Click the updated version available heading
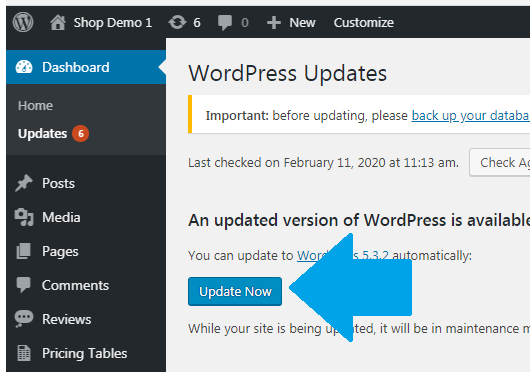The height and width of the screenshot is (372, 530). 359,220
